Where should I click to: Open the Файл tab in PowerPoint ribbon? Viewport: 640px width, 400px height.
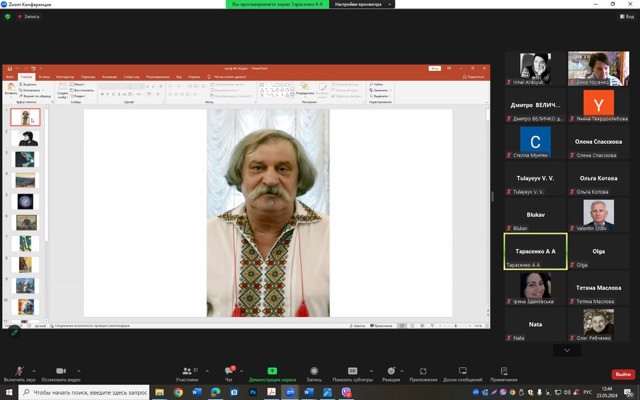[x=9, y=77]
